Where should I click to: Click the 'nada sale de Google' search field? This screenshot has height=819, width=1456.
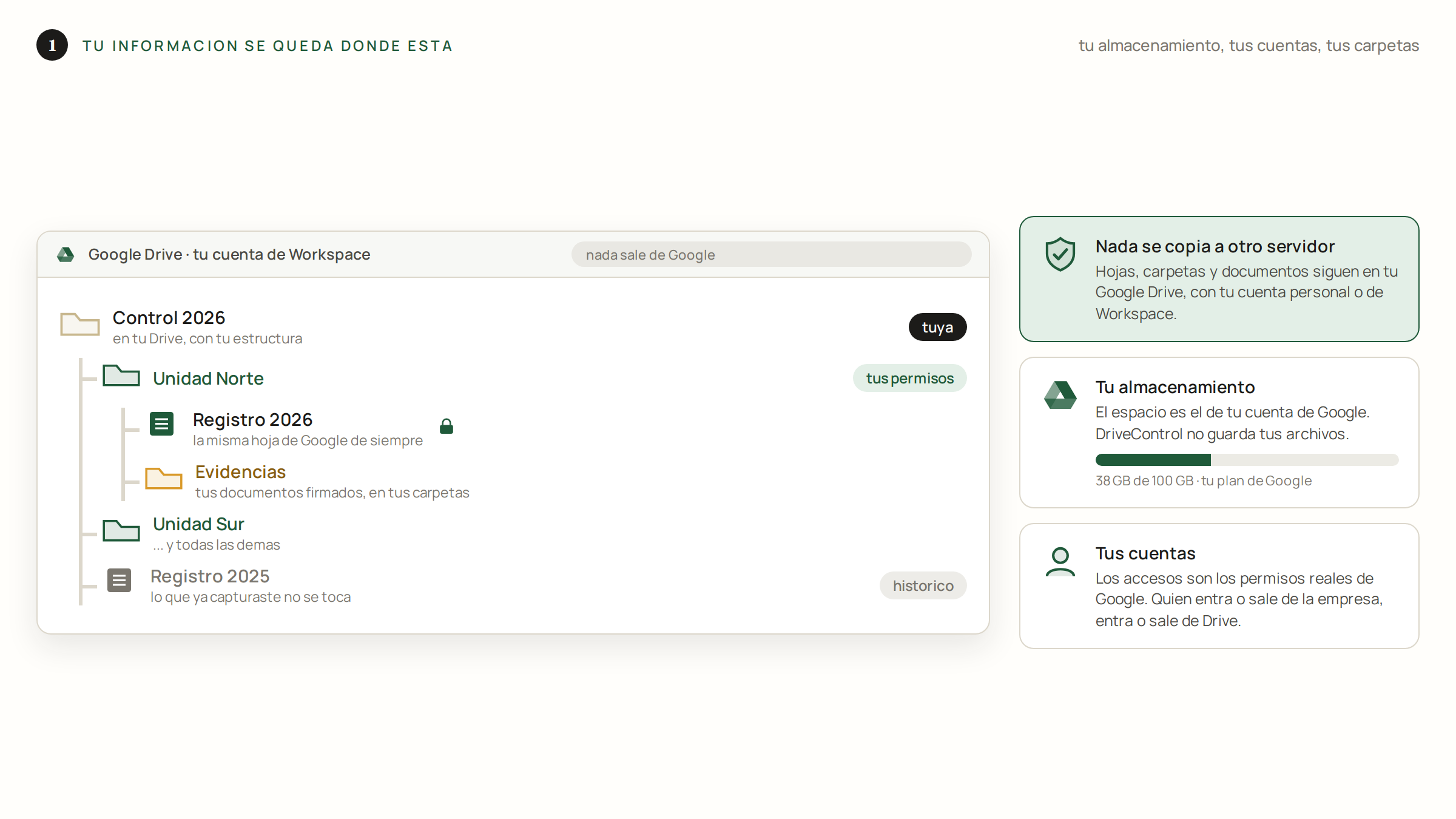(771, 255)
